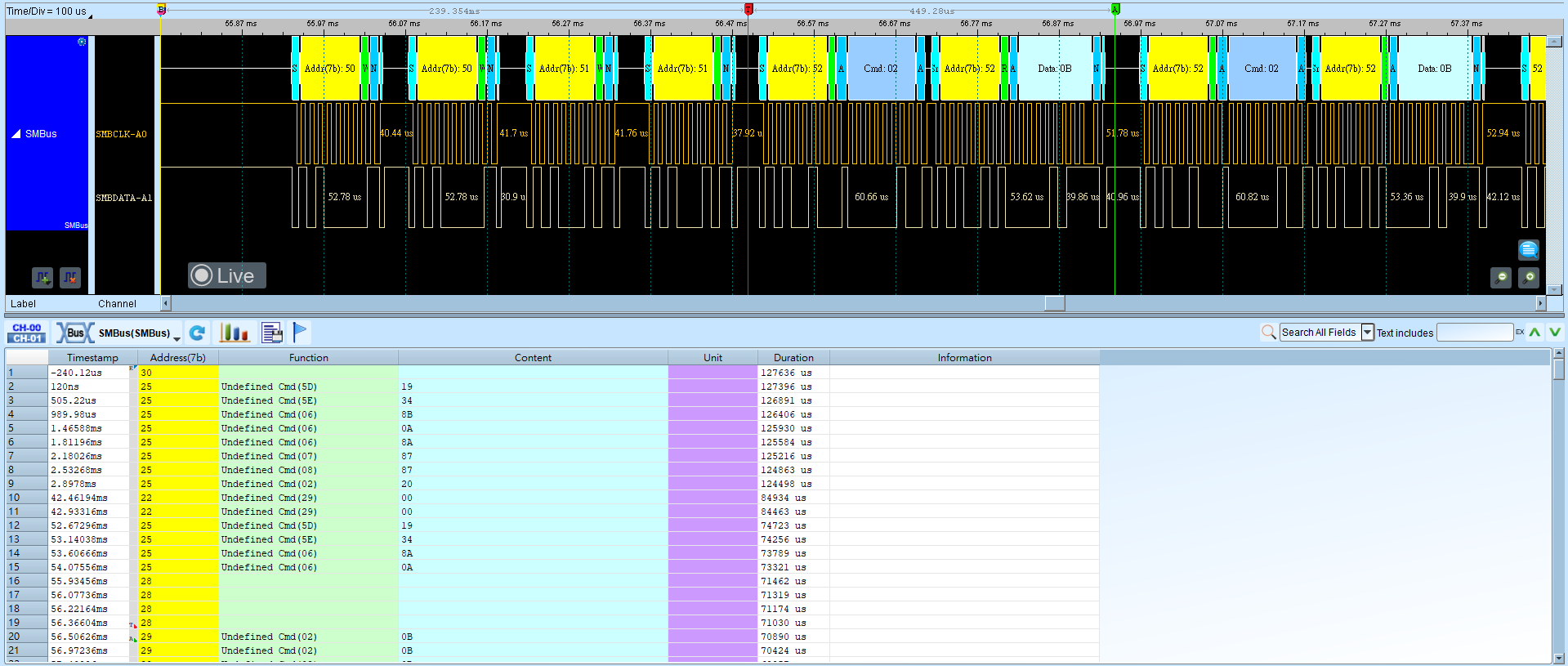Select row with timestamp 56.50626ms
Screen dimensions: 1568x666
pos(552,637)
